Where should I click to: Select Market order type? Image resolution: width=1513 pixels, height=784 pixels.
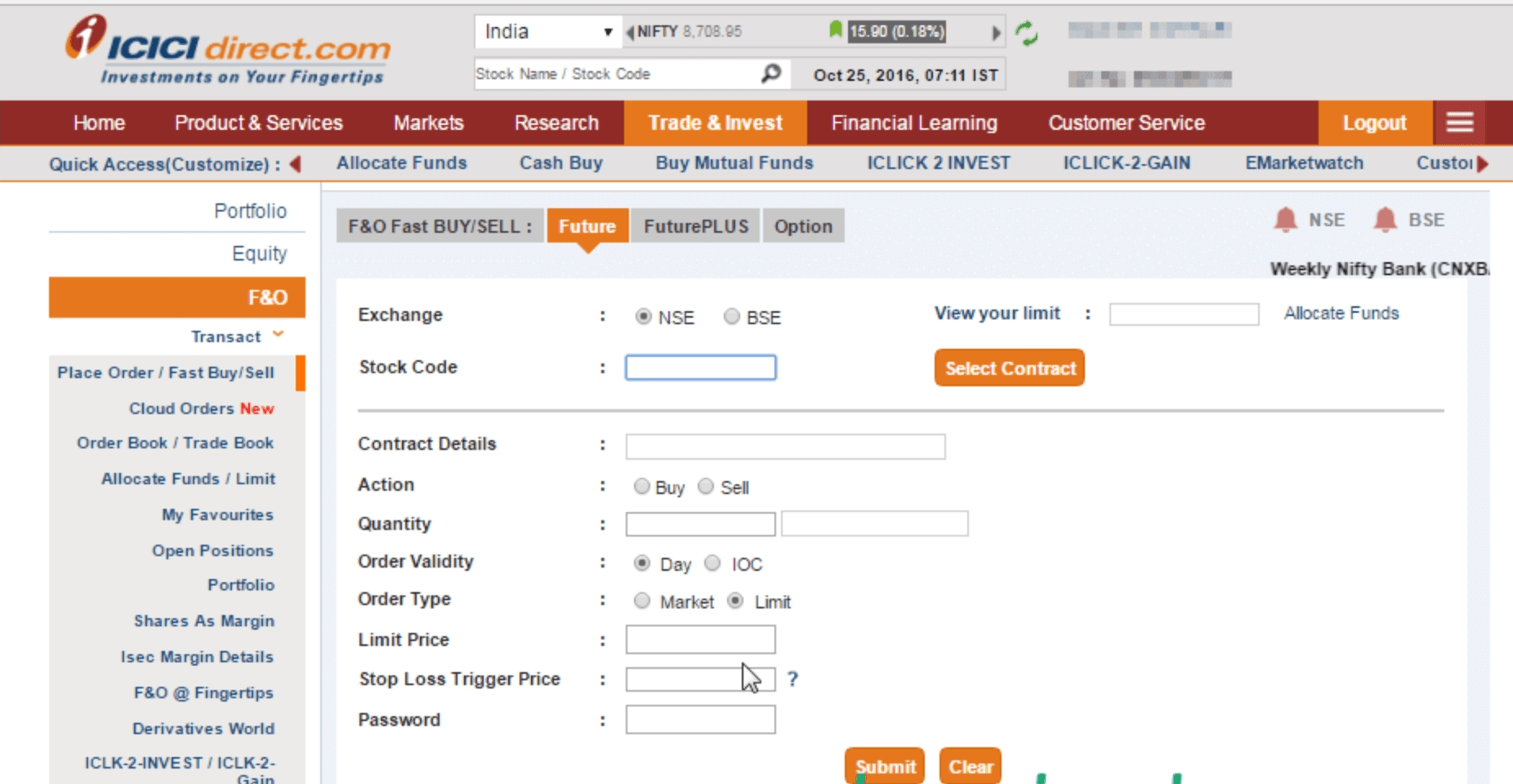642,601
